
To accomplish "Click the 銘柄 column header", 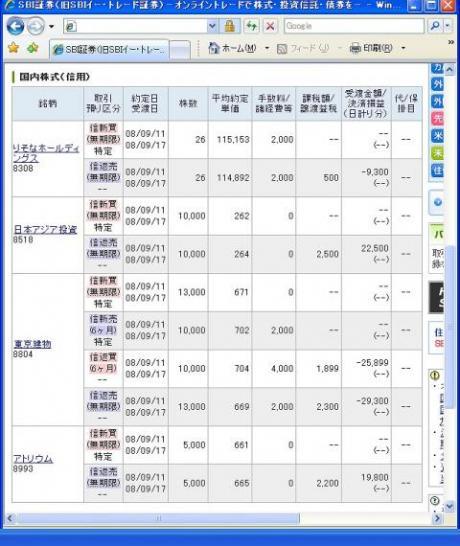I will point(48,103).
